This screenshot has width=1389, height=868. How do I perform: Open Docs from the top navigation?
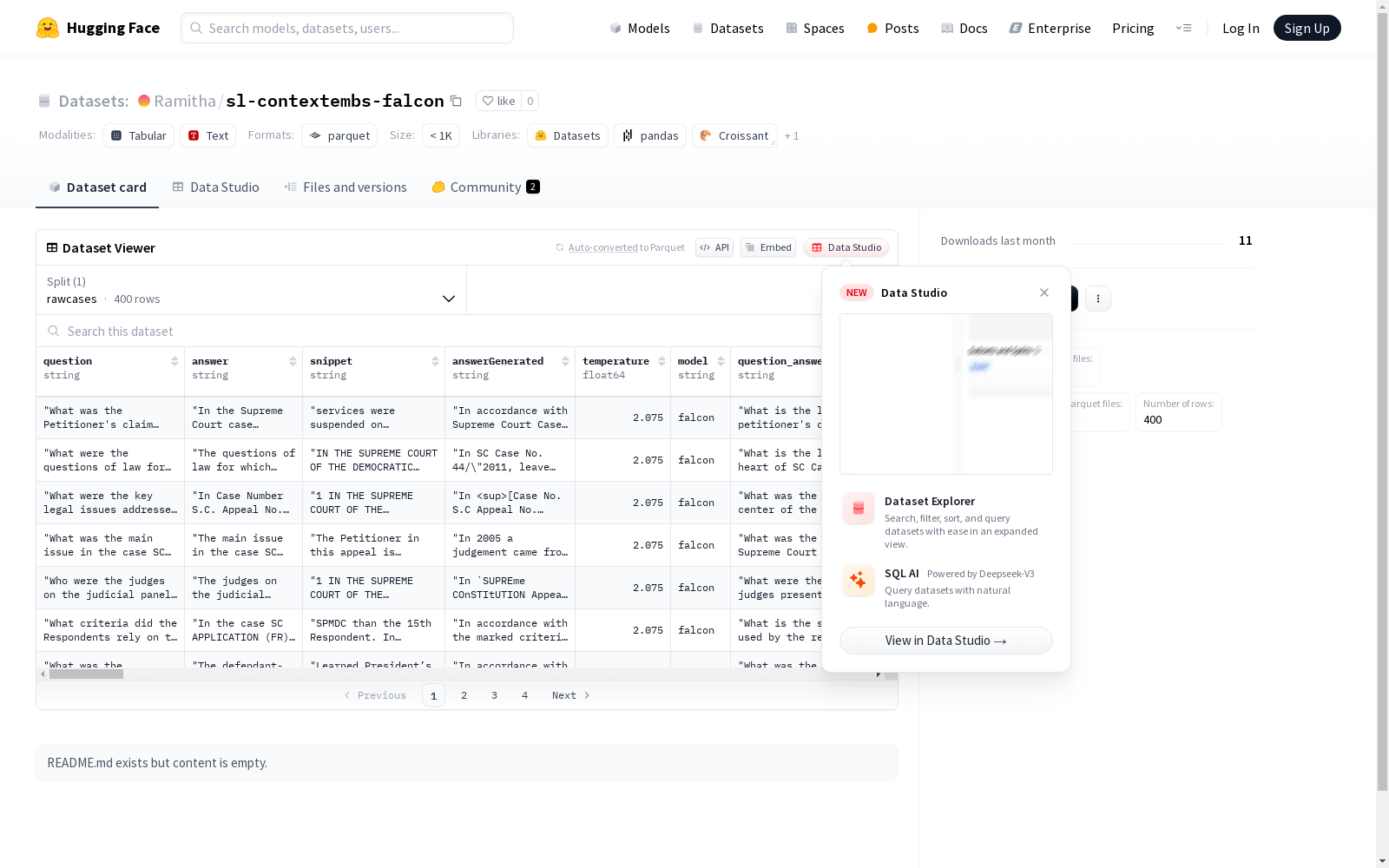(964, 28)
